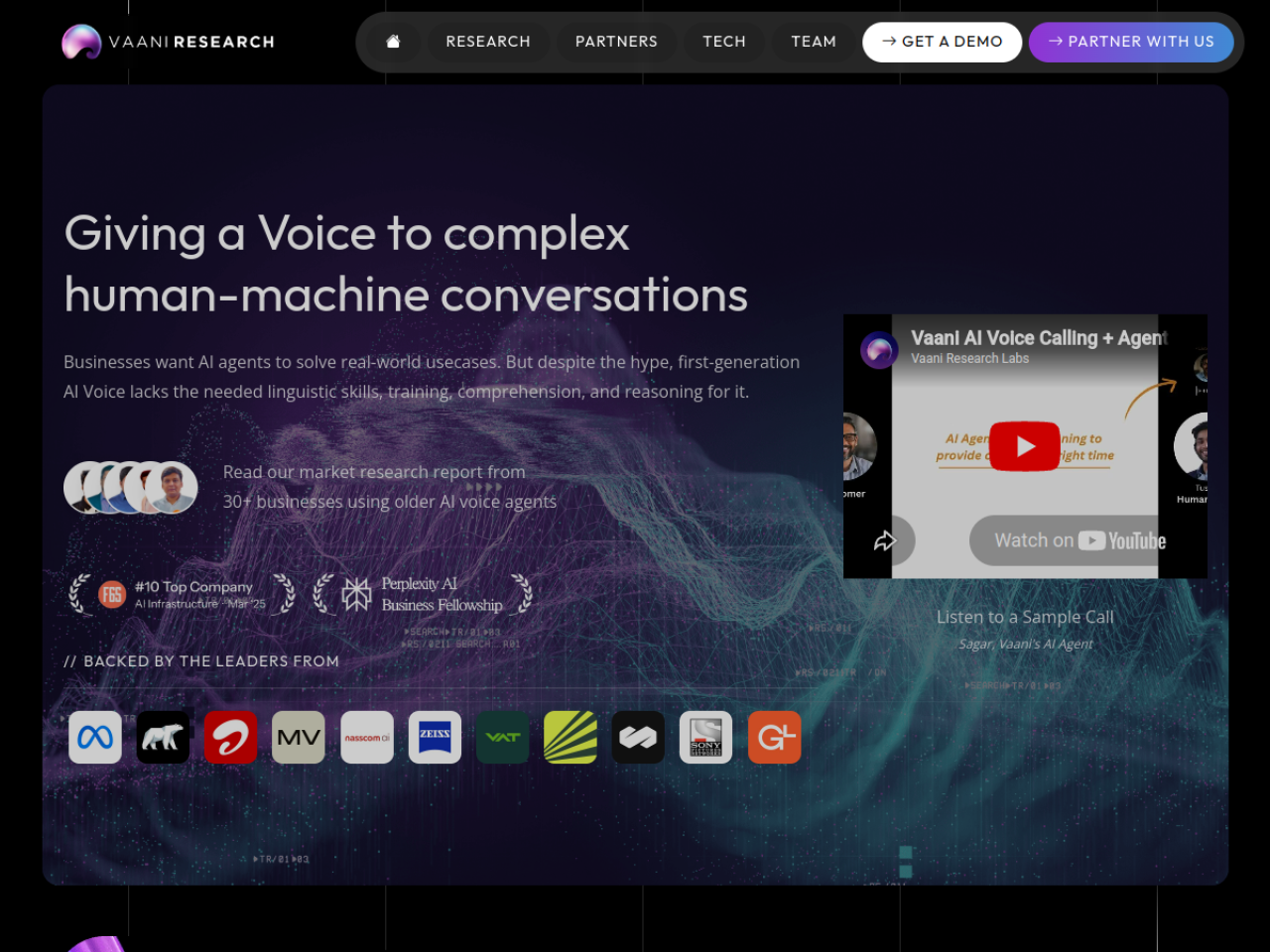This screenshot has height=952, width=1270.
Task: Open the video title Vaani AI Voice Calling
Action: coord(1039,338)
